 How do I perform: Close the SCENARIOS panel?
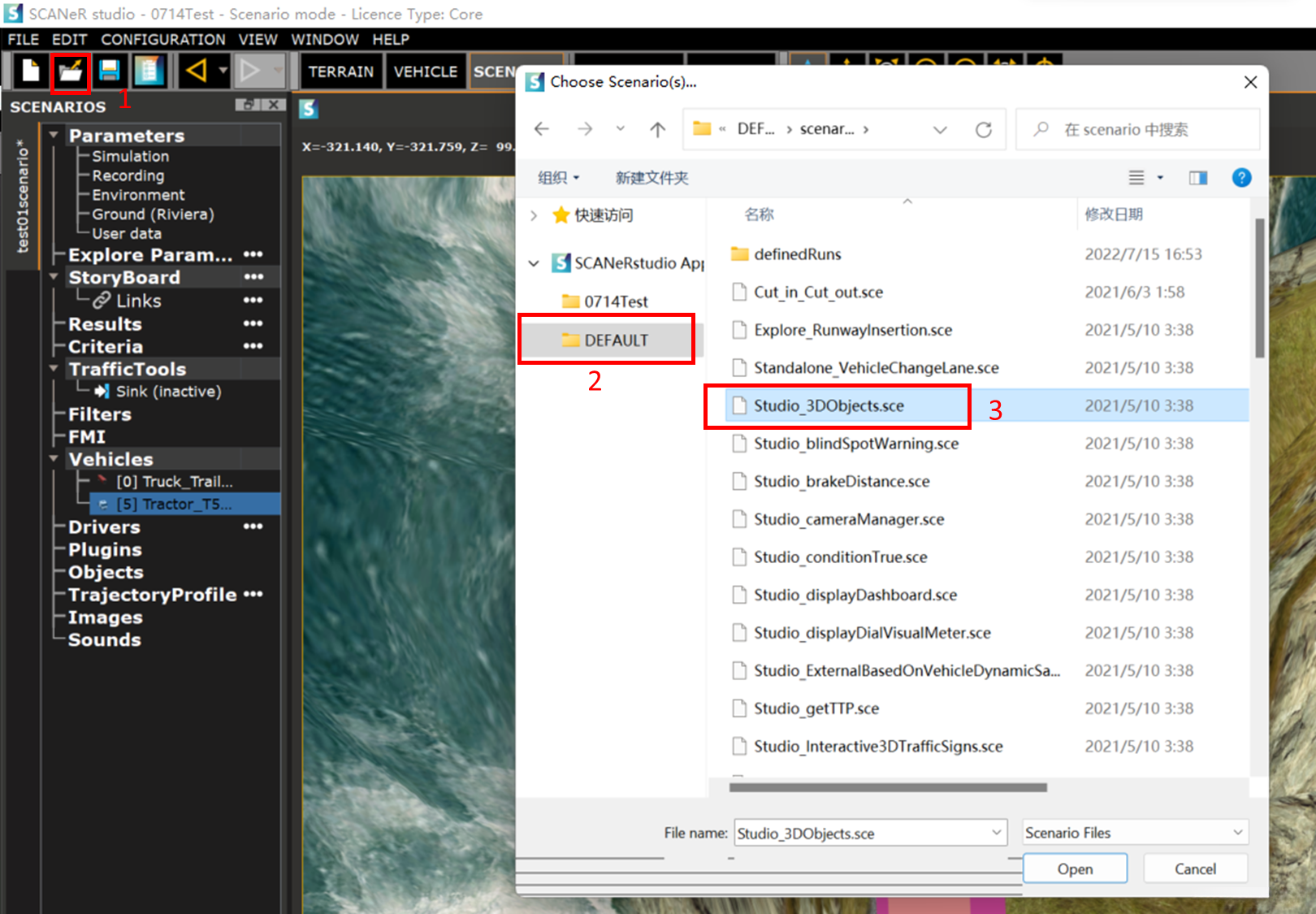274,105
